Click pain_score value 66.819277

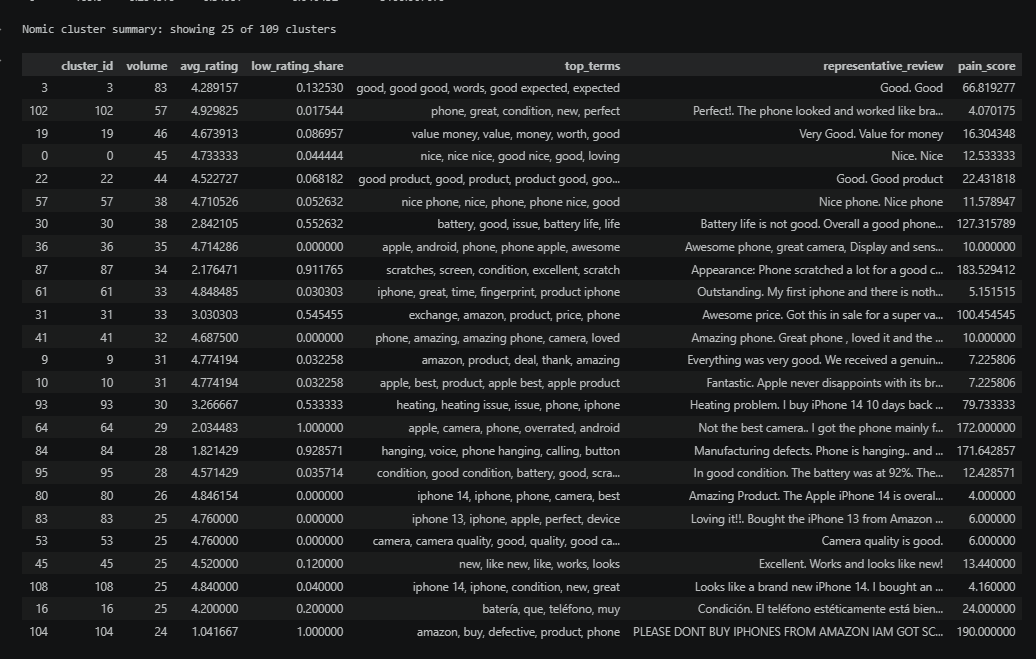[x=988, y=88]
